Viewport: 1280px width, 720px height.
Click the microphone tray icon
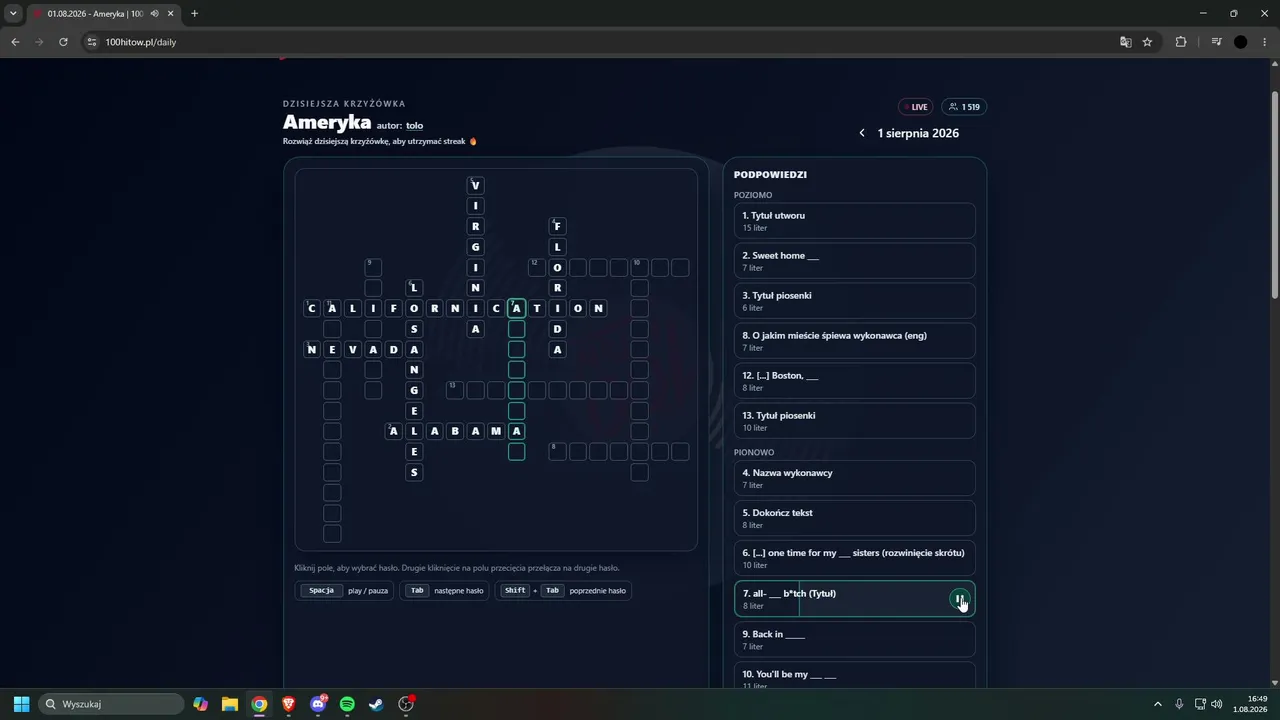coord(1180,704)
